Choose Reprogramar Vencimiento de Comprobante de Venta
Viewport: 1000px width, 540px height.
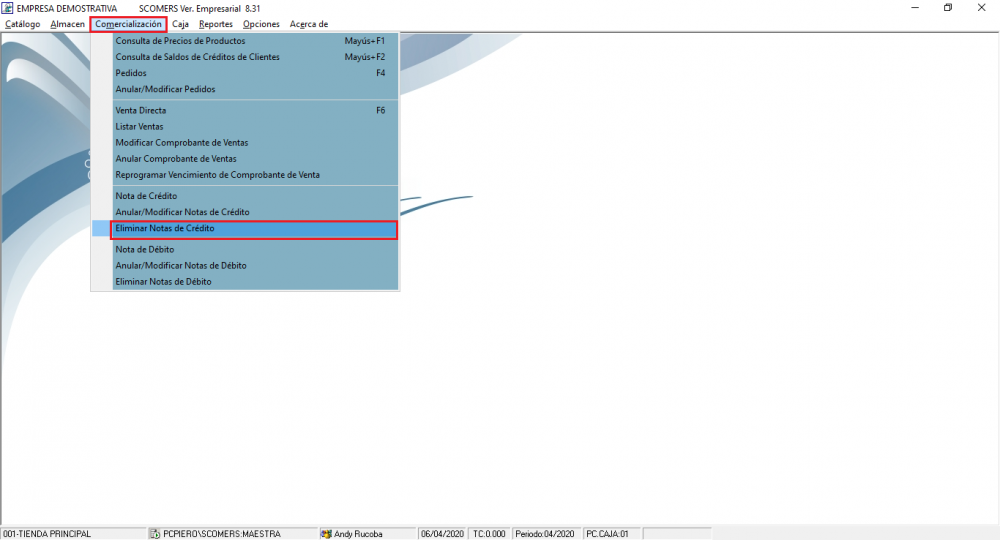tap(255, 175)
